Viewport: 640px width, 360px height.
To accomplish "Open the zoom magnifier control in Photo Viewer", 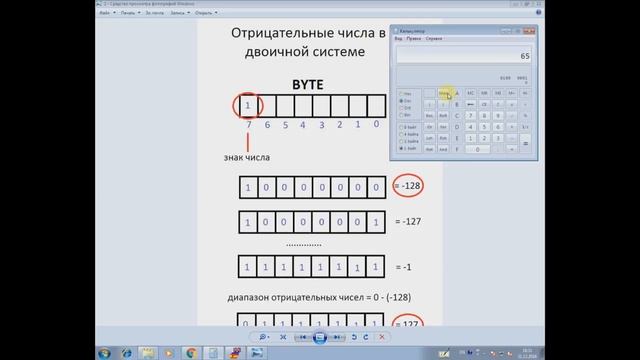I will point(264,337).
